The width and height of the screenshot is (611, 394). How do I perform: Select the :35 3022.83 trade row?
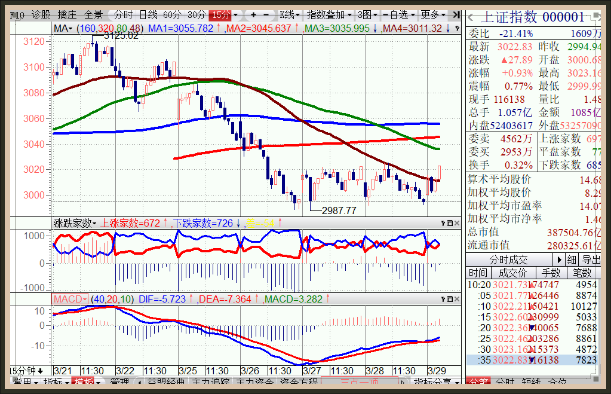pyautogui.click(x=532, y=360)
